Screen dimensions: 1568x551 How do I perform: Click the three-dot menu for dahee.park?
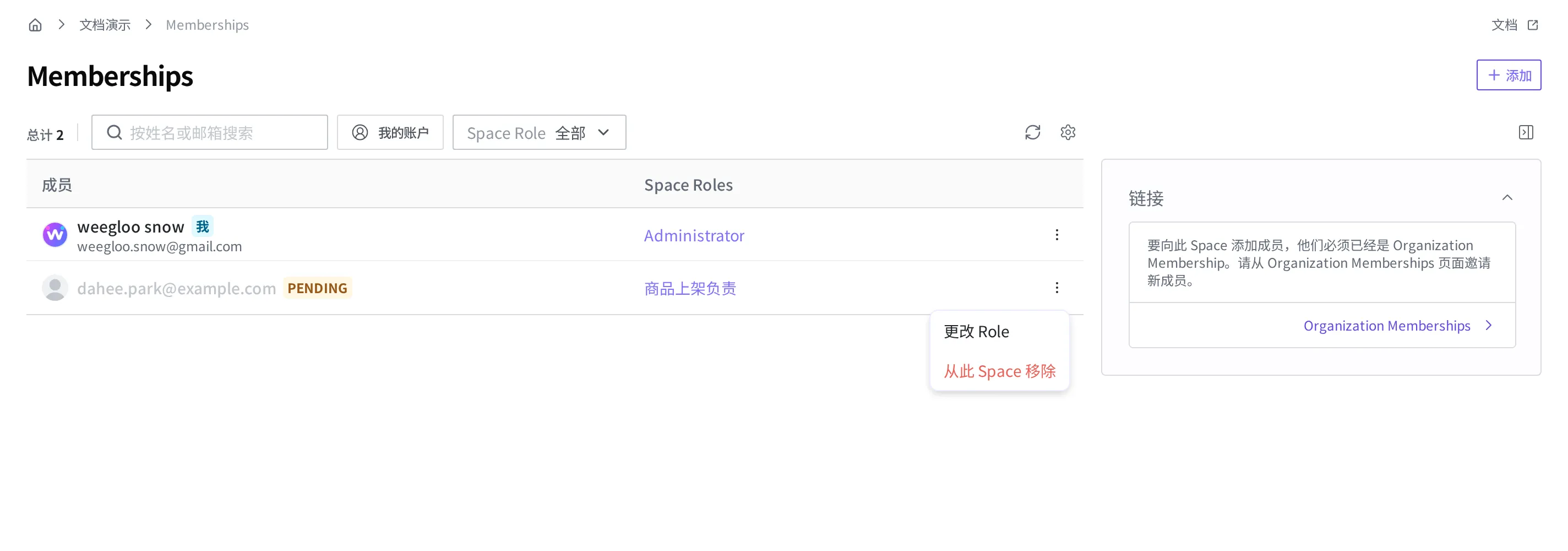click(1057, 288)
